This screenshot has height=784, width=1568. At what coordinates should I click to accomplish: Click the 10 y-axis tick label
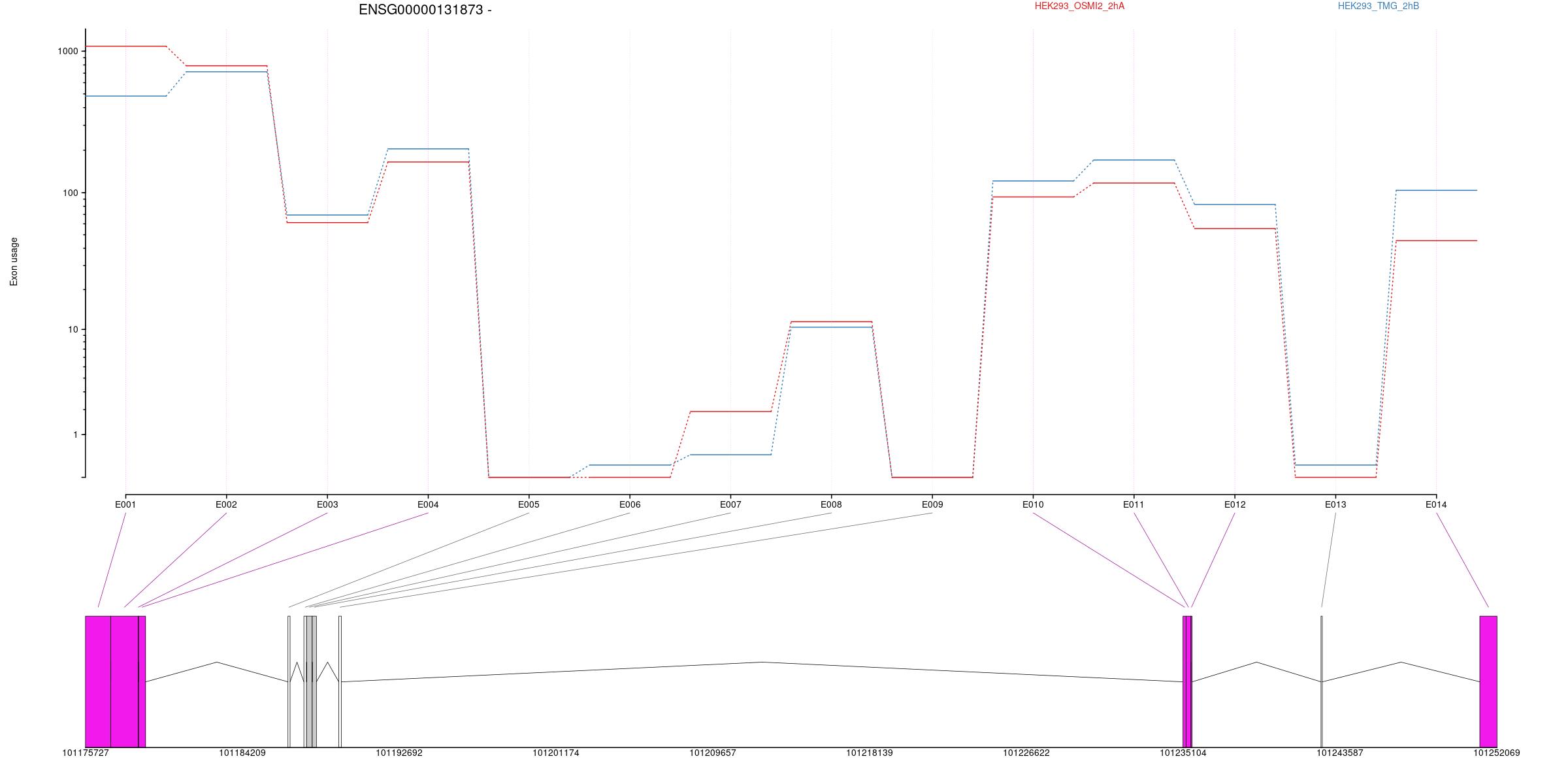73,329
